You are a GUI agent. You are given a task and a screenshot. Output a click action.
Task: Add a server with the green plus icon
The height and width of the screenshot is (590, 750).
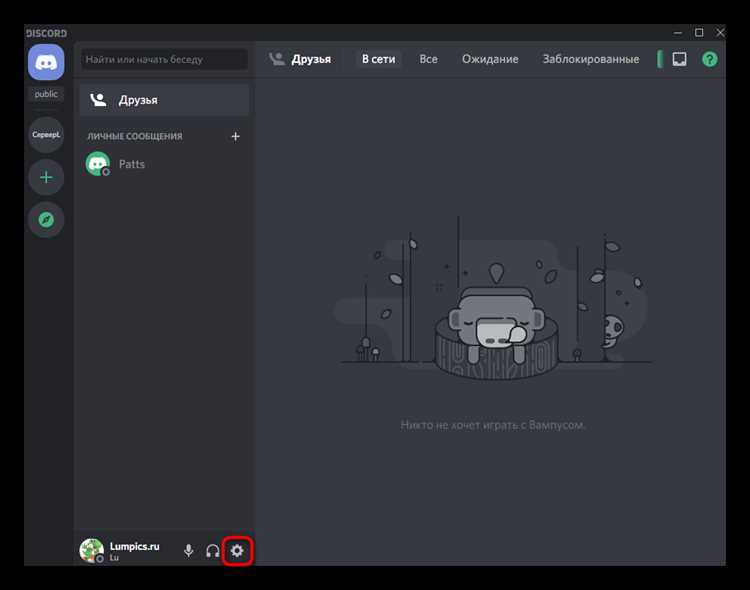pyautogui.click(x=46, y=178)
